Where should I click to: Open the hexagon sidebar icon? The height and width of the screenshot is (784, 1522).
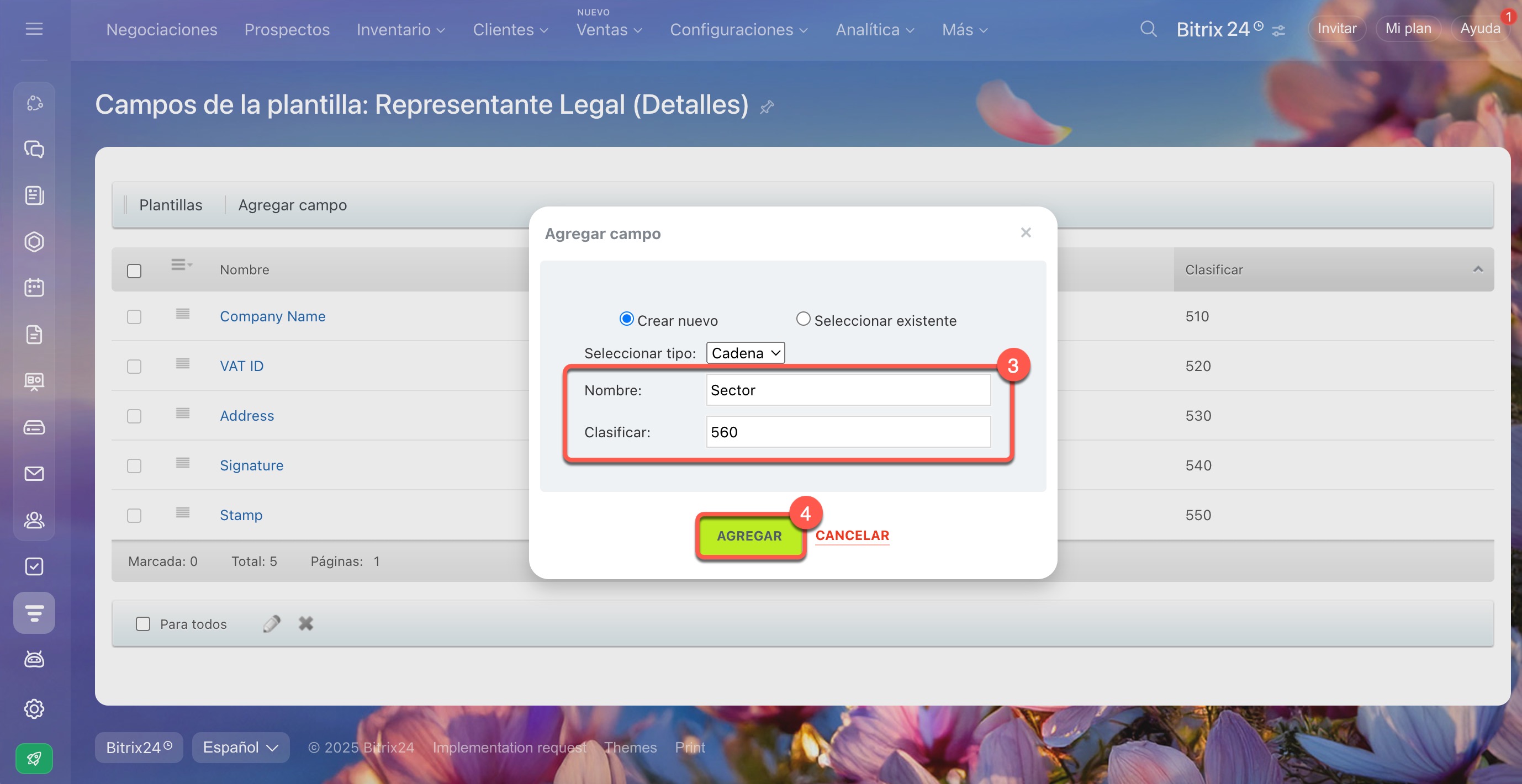pos(34,242)
